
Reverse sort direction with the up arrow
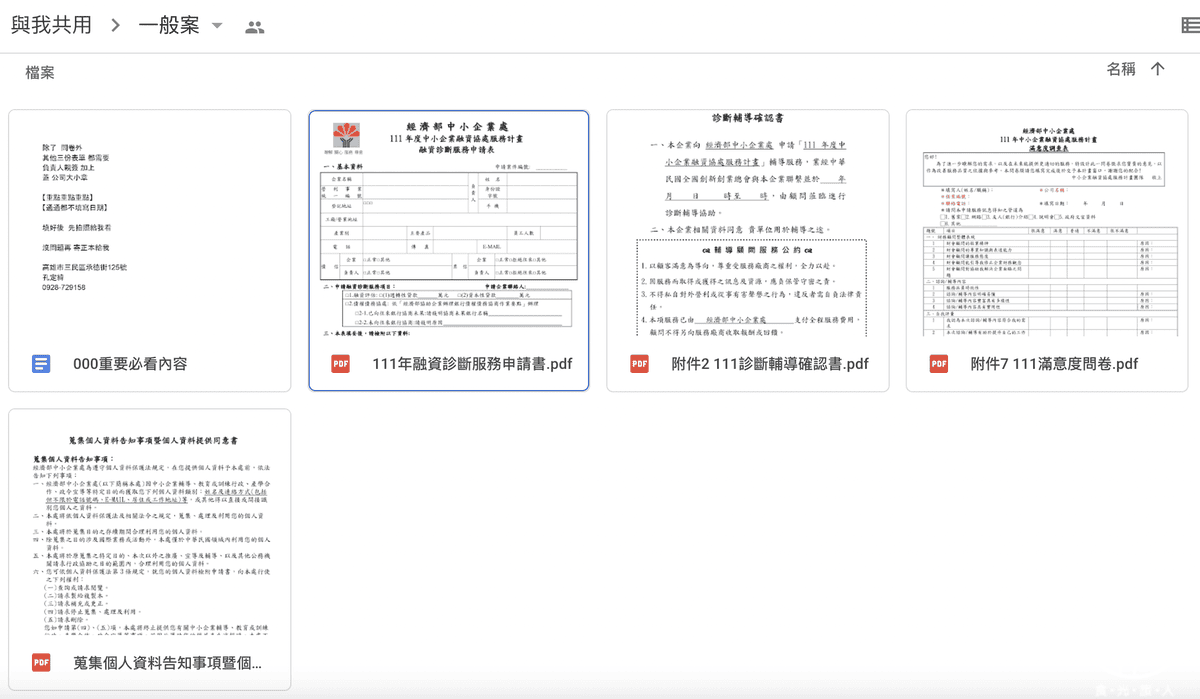[1158, 69]
